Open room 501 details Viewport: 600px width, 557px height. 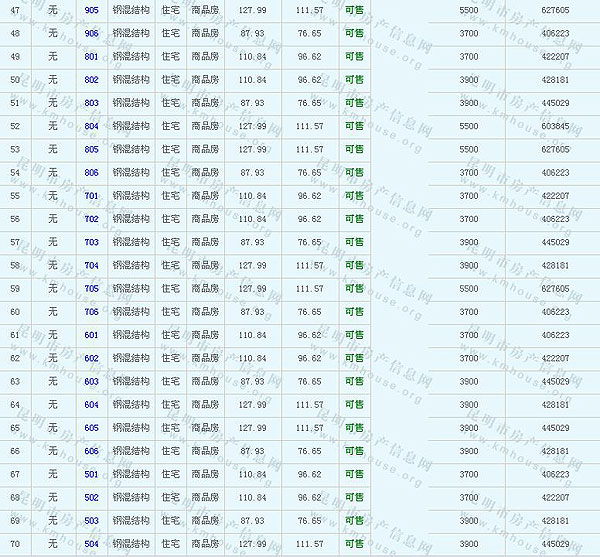92,475
